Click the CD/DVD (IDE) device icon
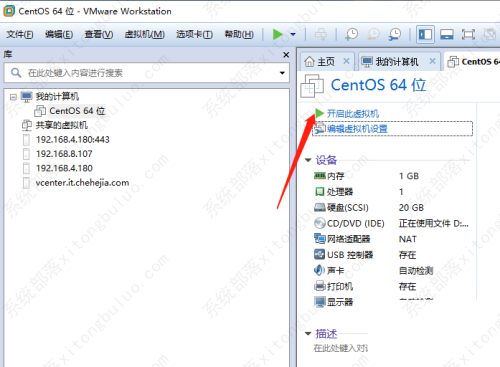500x367 pixels. (x=320, y=223)
